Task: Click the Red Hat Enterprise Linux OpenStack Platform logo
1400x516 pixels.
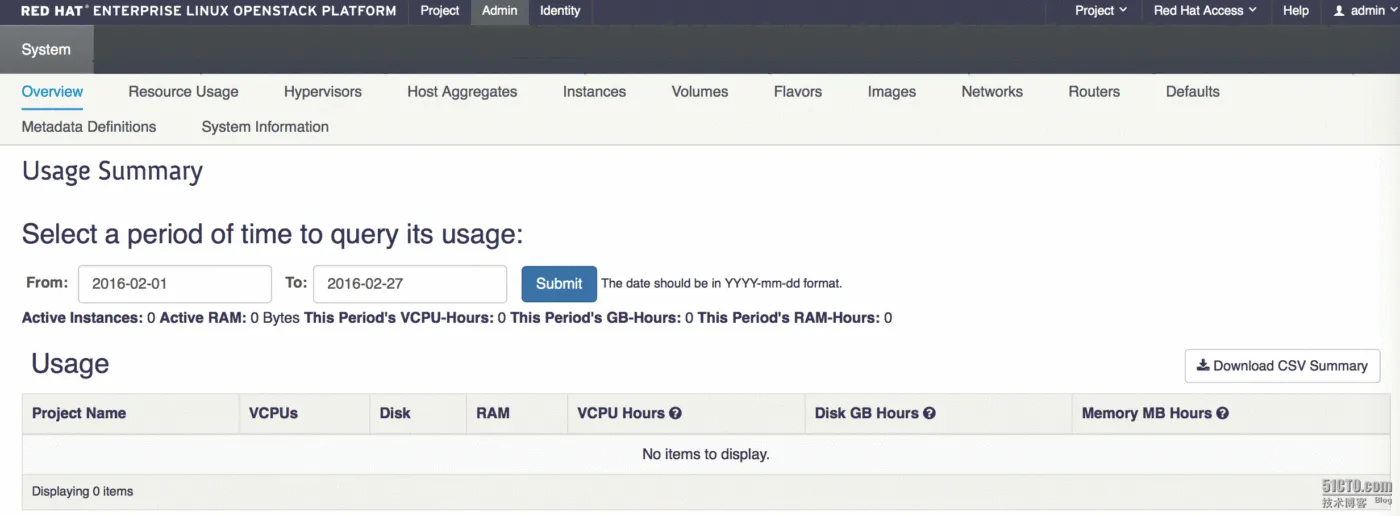Action: pos(208,11)
